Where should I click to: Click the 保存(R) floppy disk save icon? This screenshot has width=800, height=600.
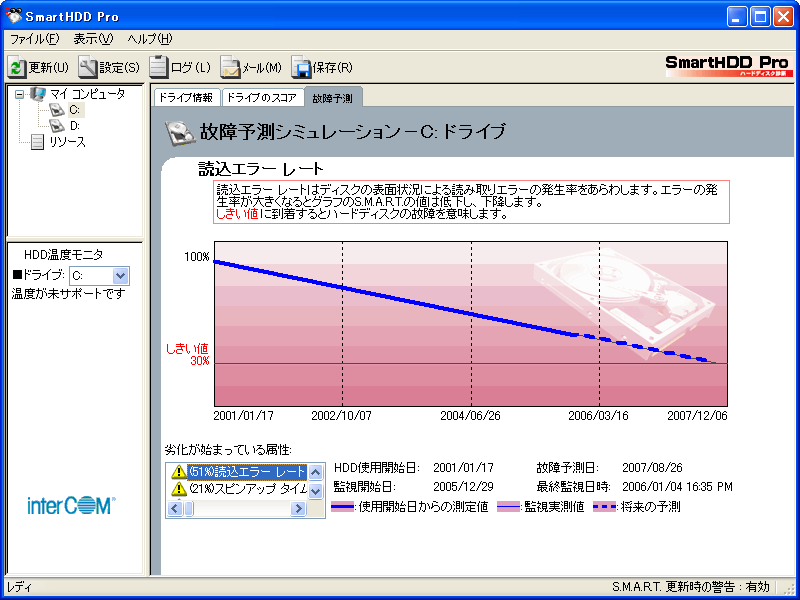tap(301, 67)
